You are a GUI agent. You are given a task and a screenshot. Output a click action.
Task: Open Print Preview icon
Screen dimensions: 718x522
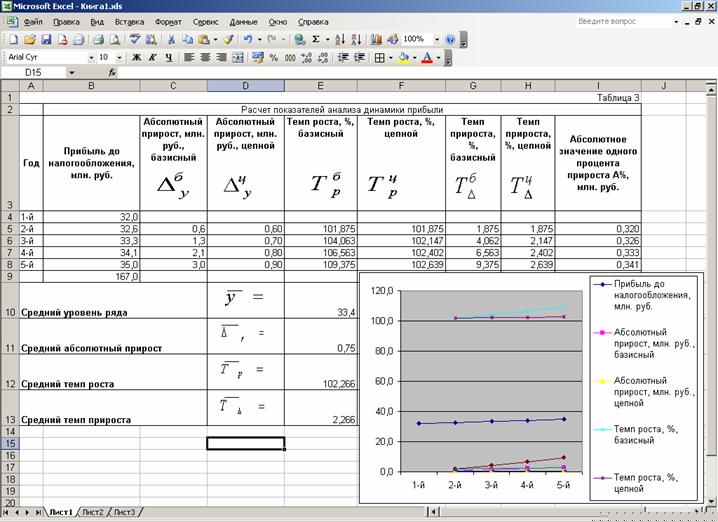114,40
